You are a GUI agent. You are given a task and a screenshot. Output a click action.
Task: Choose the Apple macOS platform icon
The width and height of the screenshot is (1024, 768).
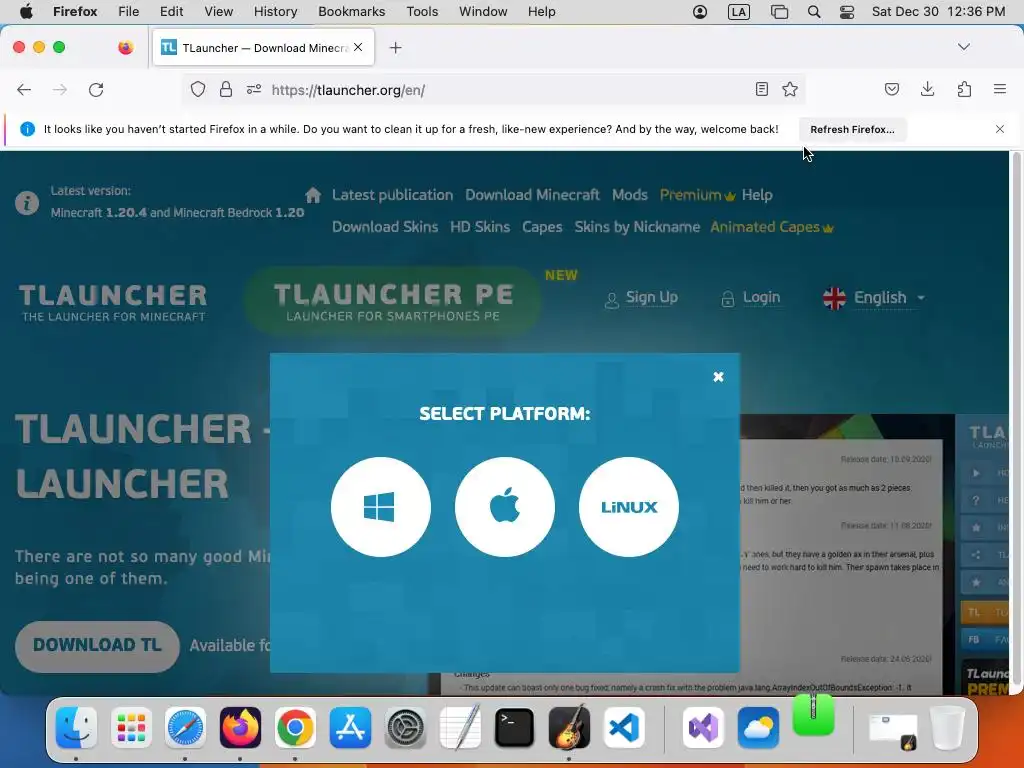505,507
